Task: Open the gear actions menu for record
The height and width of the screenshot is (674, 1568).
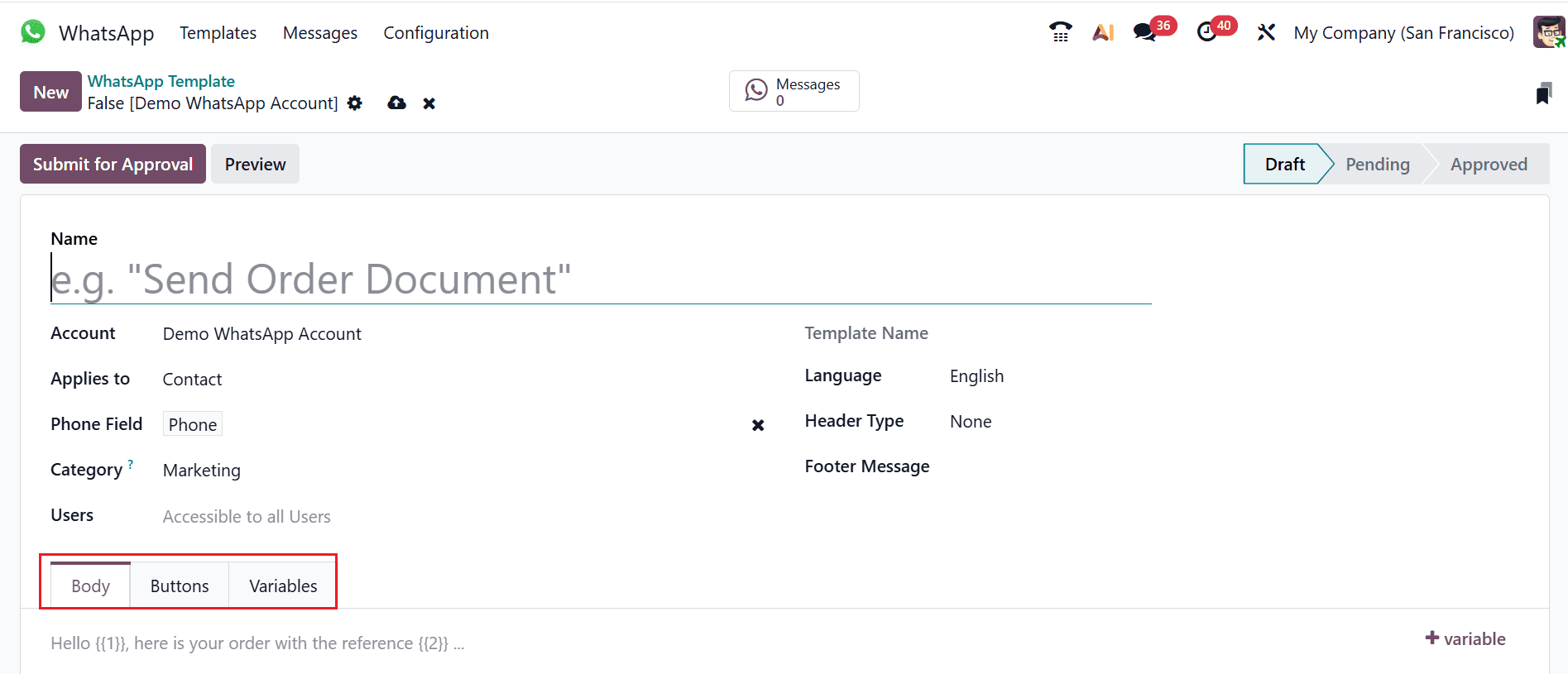Action: (x=355, y=103)
